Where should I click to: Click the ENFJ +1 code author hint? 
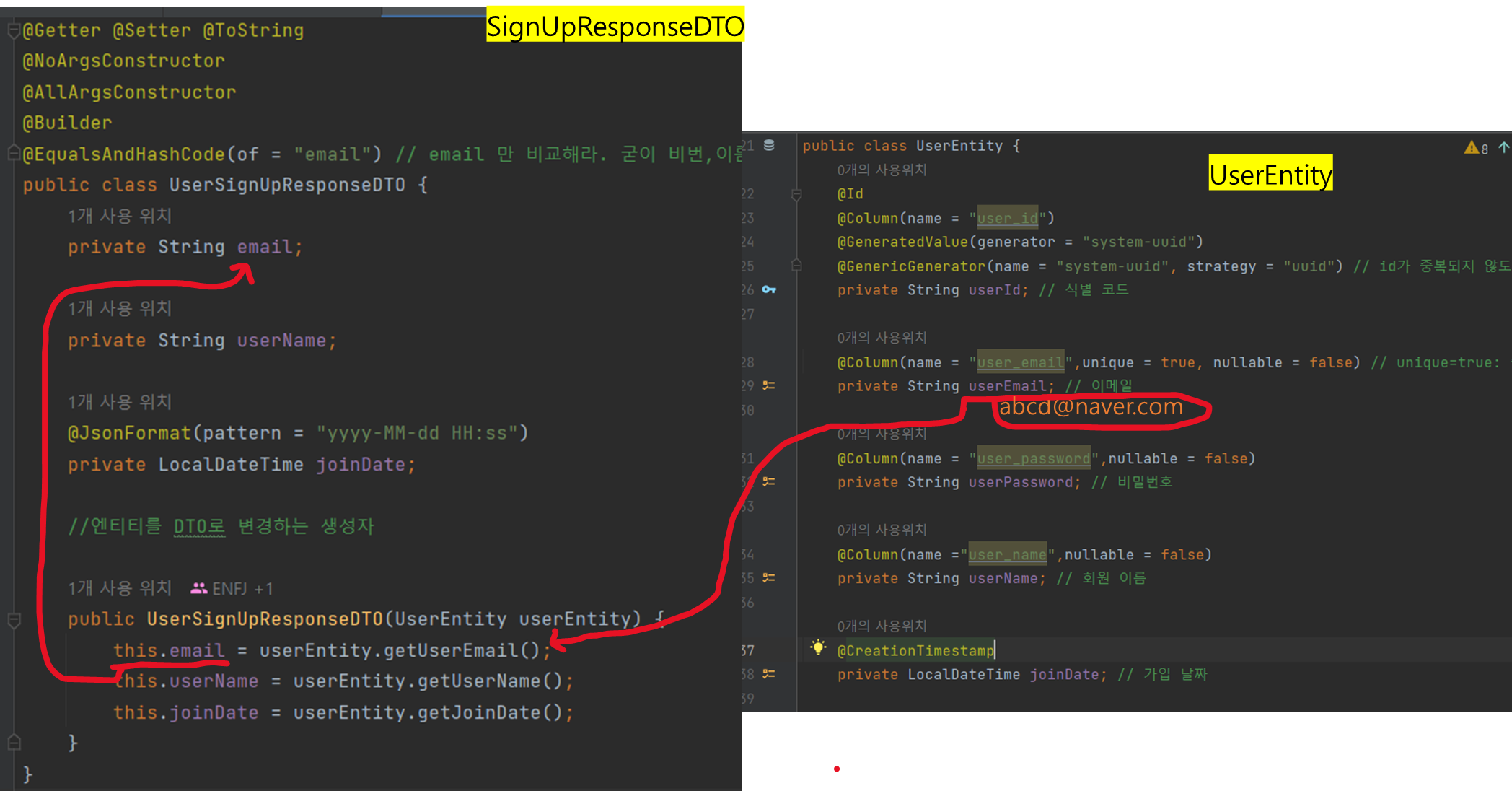232,589
